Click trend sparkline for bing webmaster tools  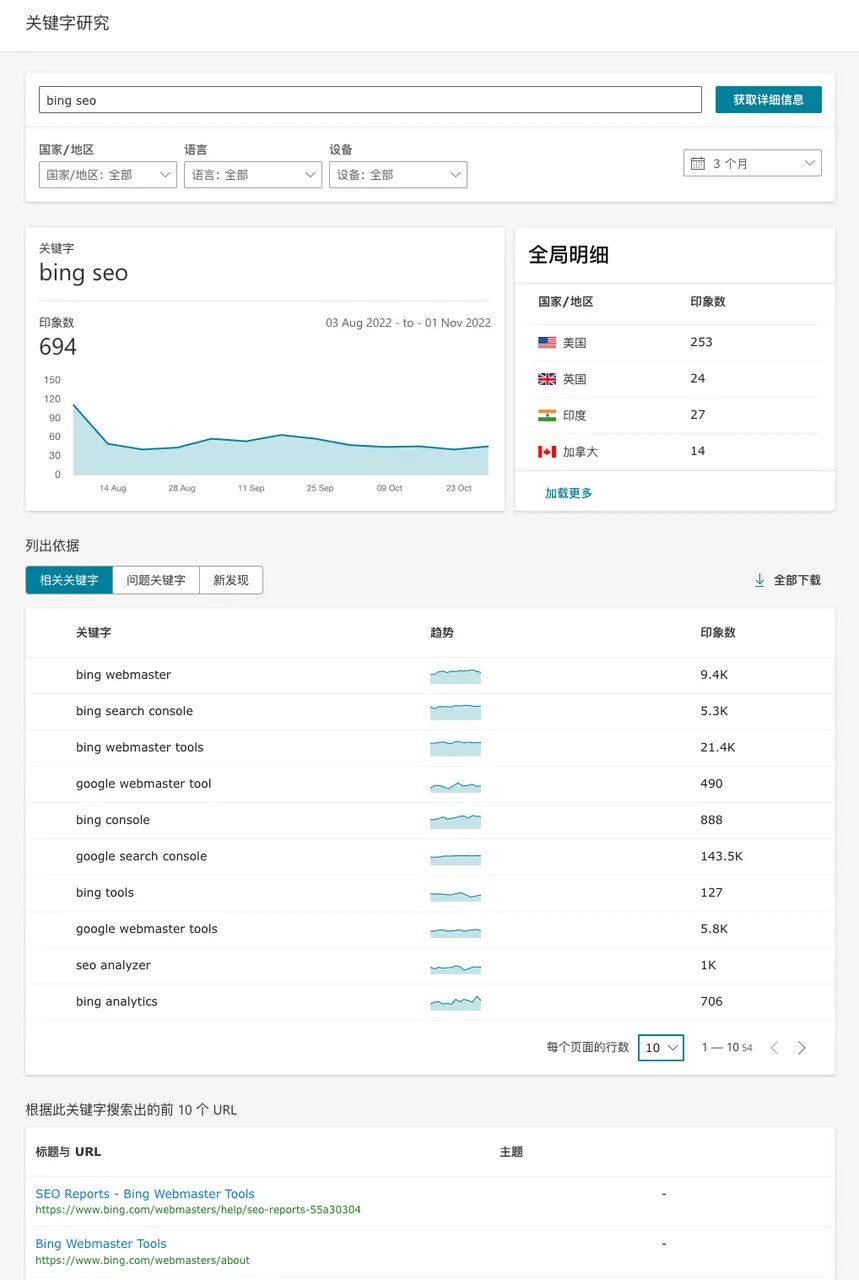pos(456,748)
